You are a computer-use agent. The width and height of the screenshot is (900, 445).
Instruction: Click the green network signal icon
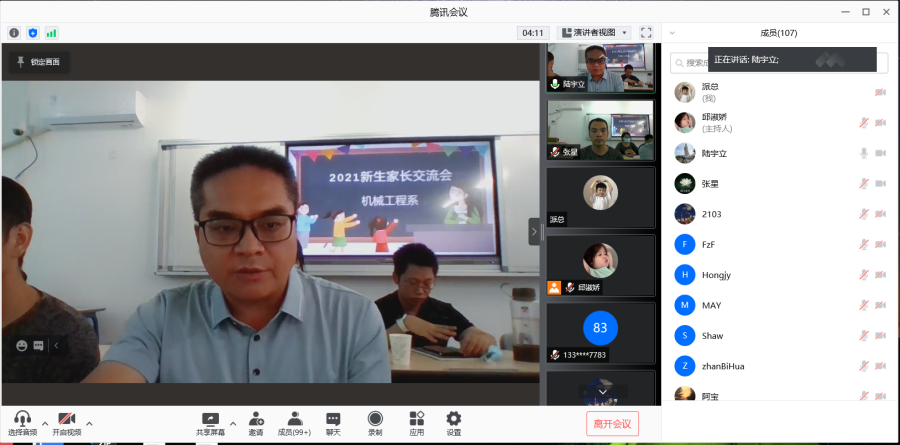(x=51, y=33)
